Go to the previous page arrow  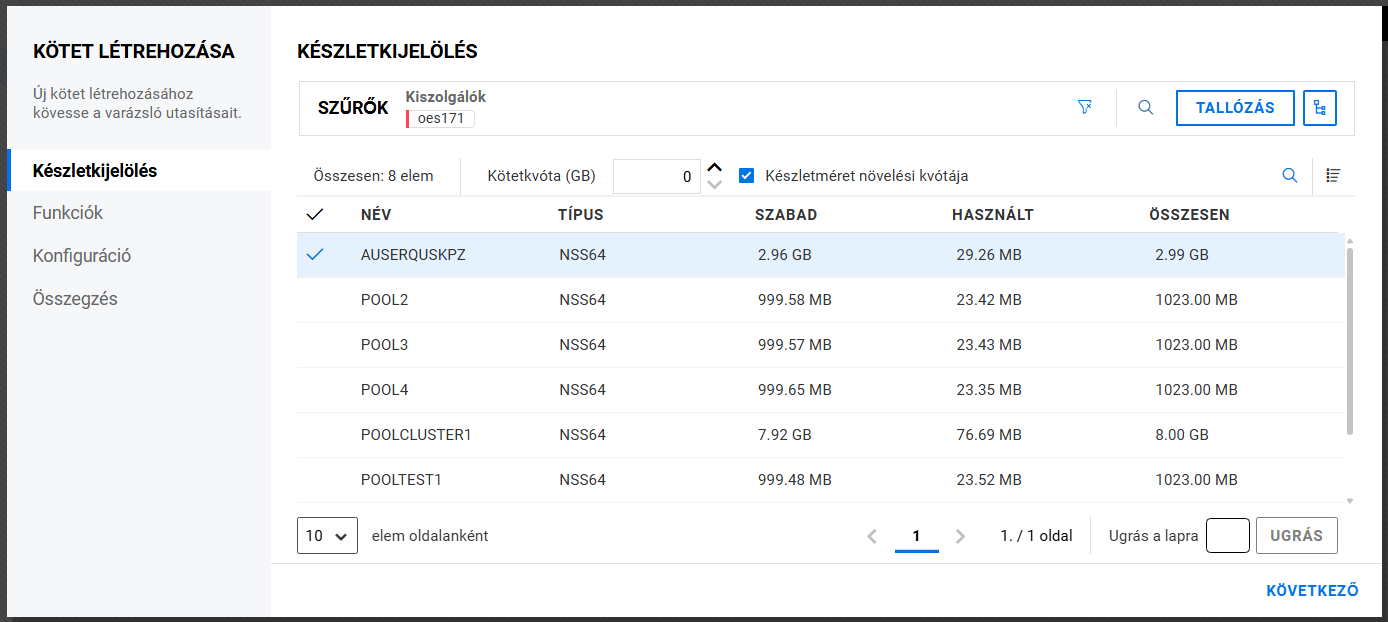click(x=872, y=536)
